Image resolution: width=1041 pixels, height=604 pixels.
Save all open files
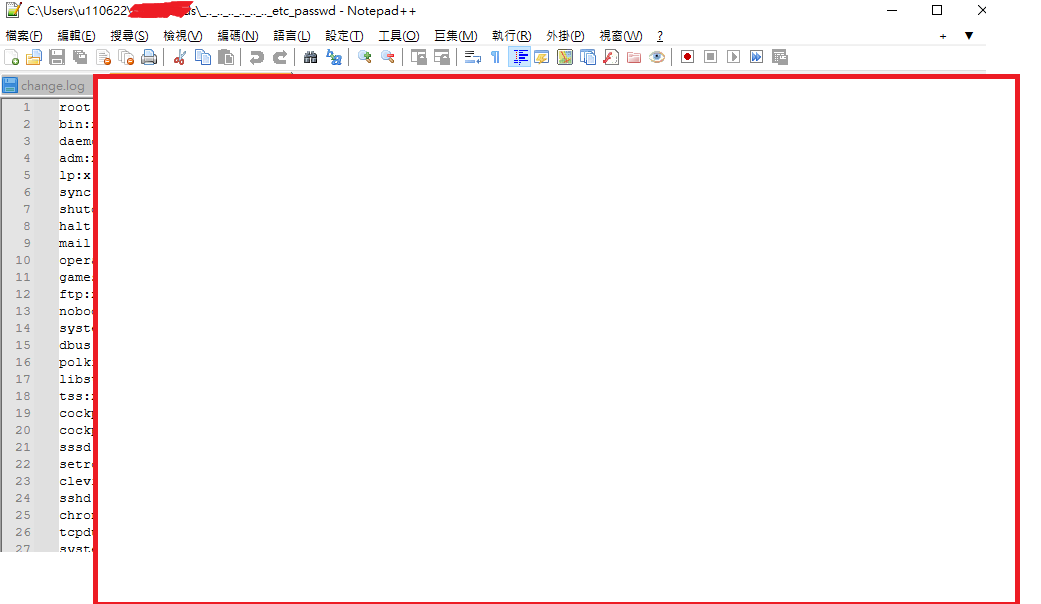[80, 57]
